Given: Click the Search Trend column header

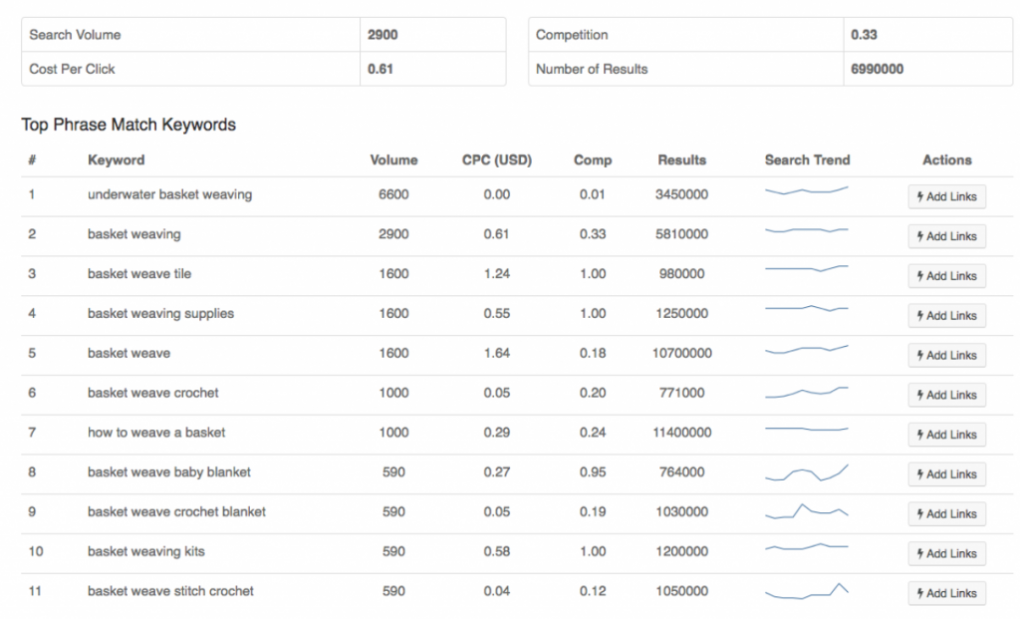Looking at the screenshot, I should [806, 160].
